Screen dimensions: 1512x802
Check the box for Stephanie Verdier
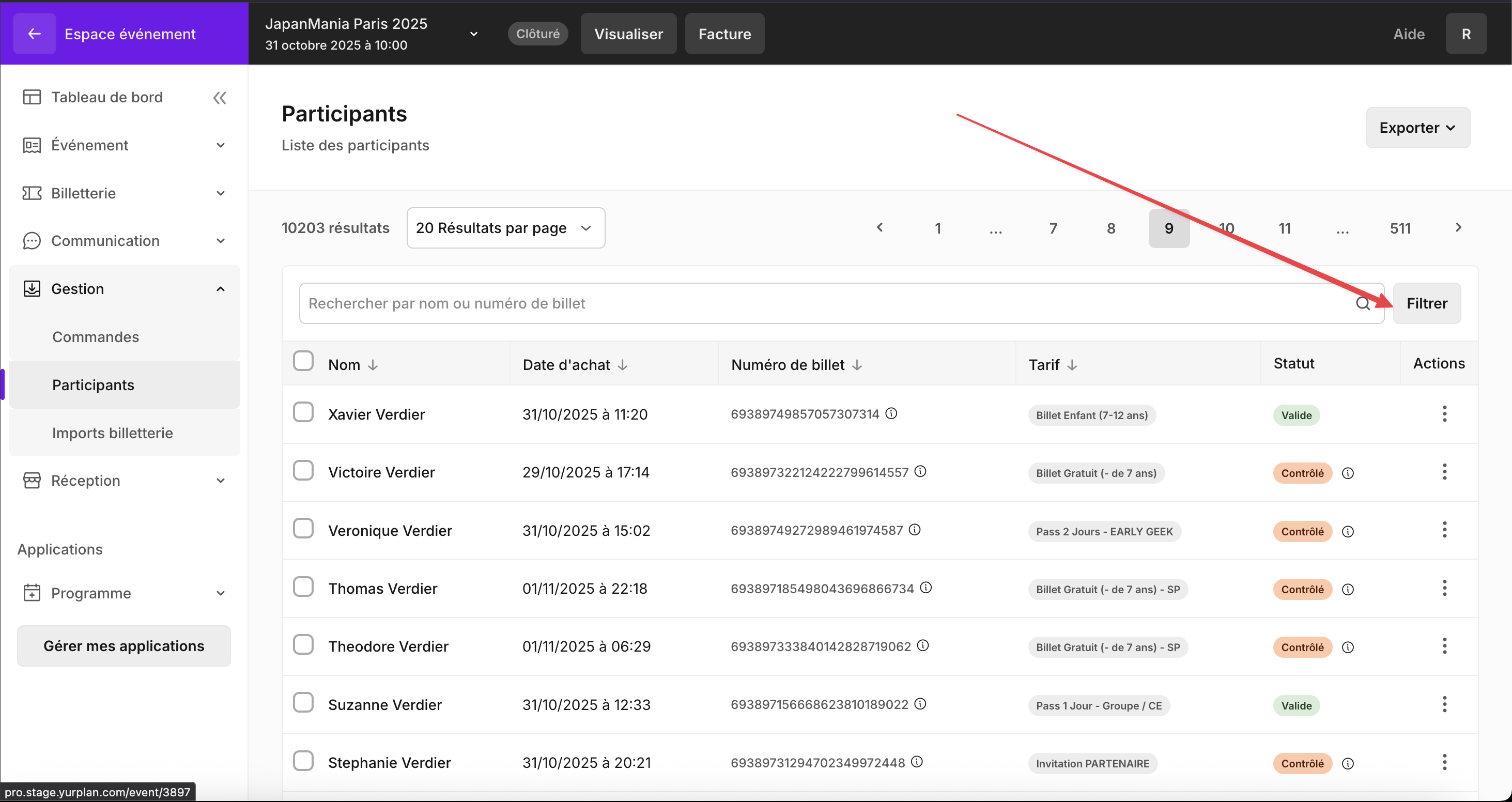click(x=303, y=760)
